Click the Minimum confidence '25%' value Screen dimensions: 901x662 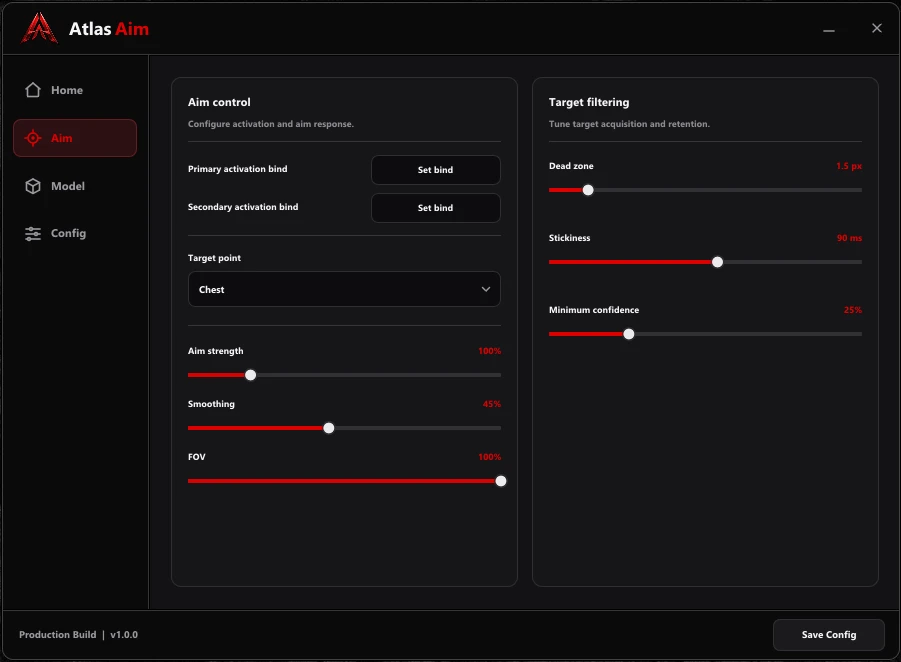[853, 310]
